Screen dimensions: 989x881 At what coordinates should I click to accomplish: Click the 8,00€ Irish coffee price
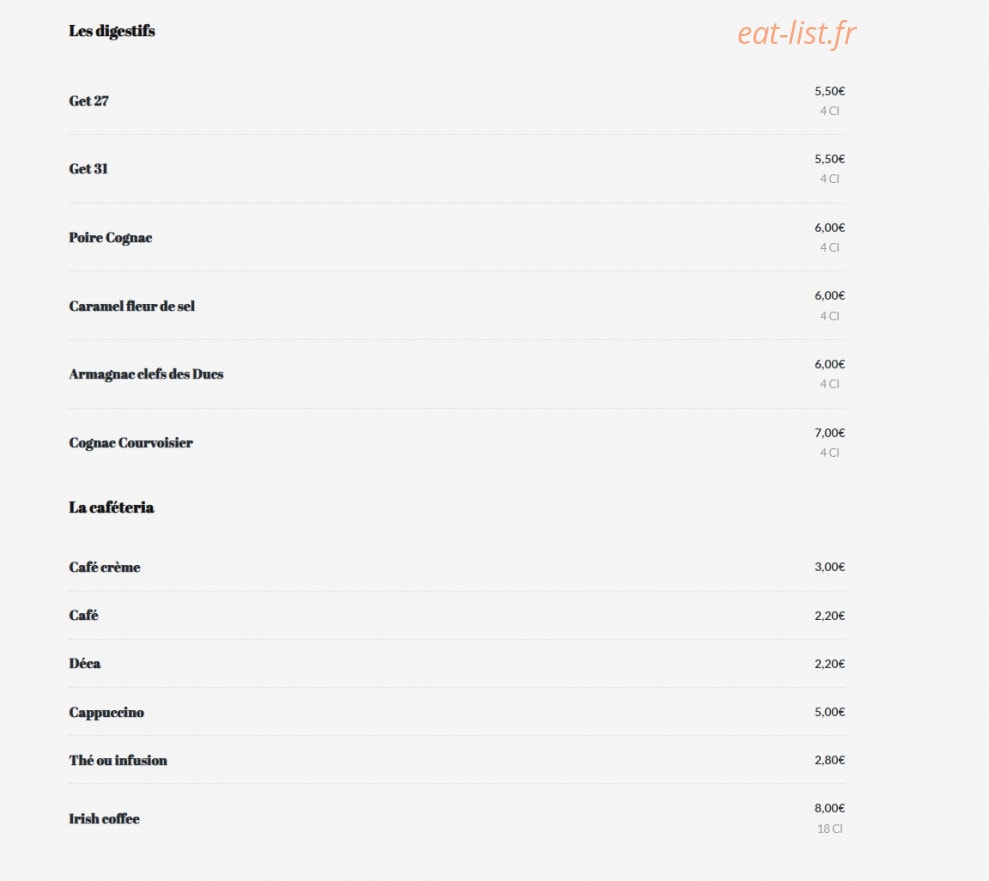point(829,808)
